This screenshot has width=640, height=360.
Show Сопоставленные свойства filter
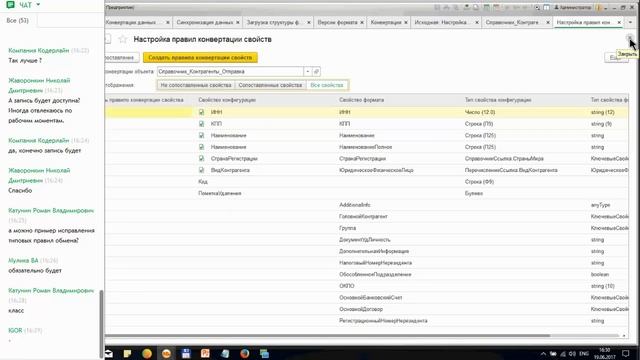[x=270, y=85]
